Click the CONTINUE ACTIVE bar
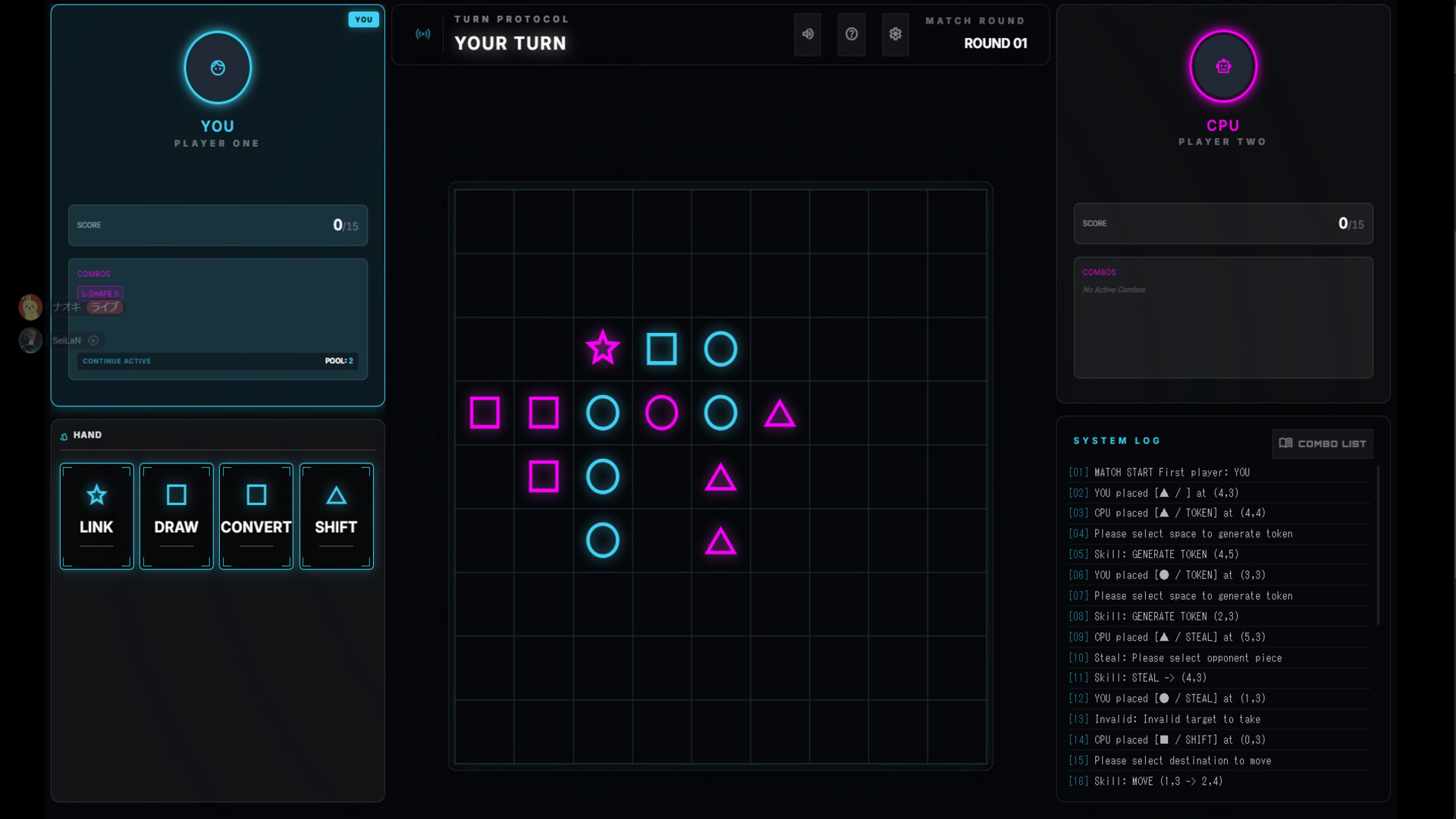The width and height of the screenshot is (1456, 819). (218, 361)
